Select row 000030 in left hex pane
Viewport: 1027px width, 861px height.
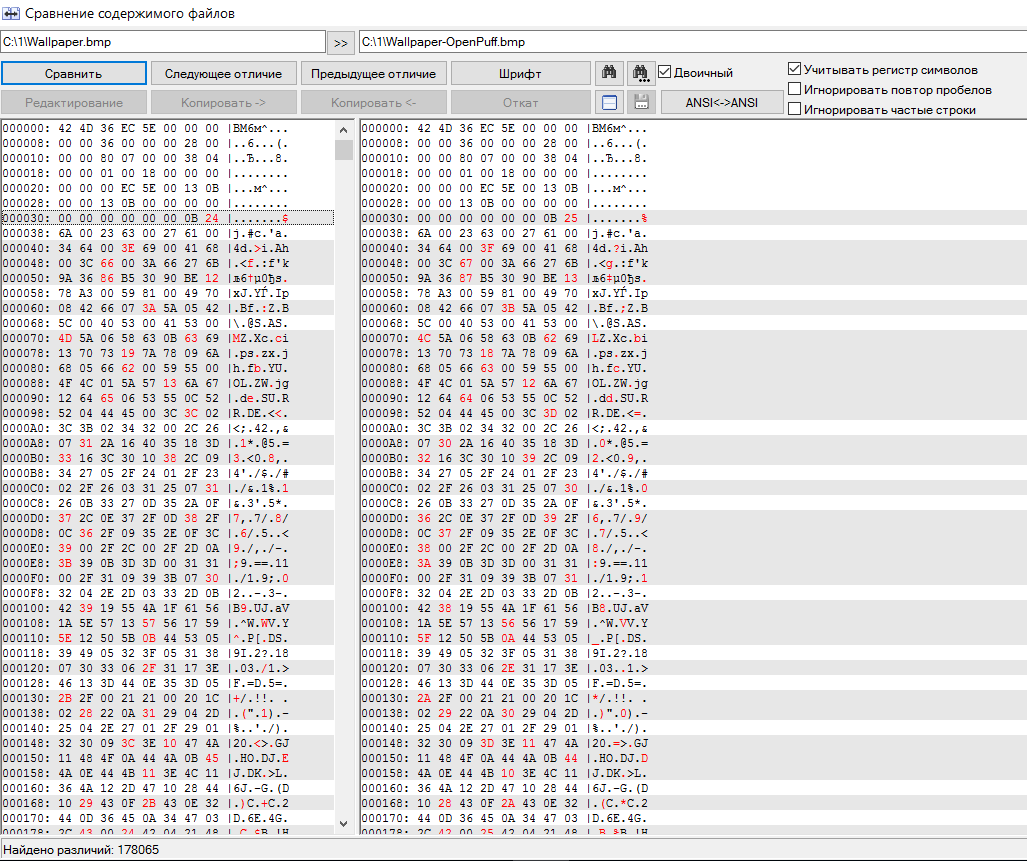coord(167,217)
